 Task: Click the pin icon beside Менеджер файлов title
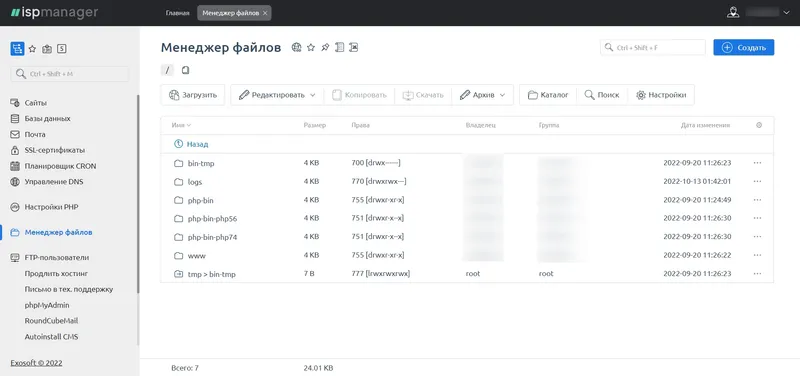[325, 47]
